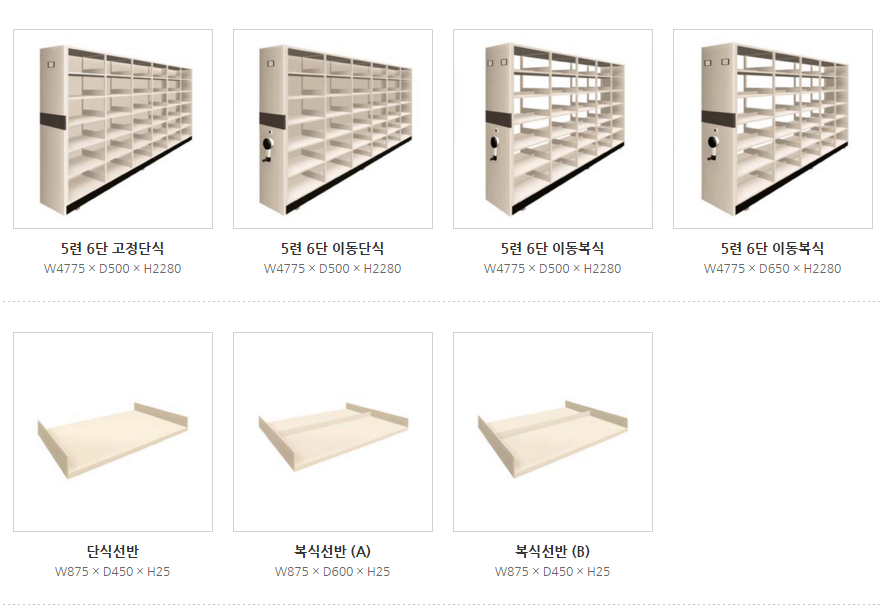Click the 5련 6단 고정단식 title

113,249
